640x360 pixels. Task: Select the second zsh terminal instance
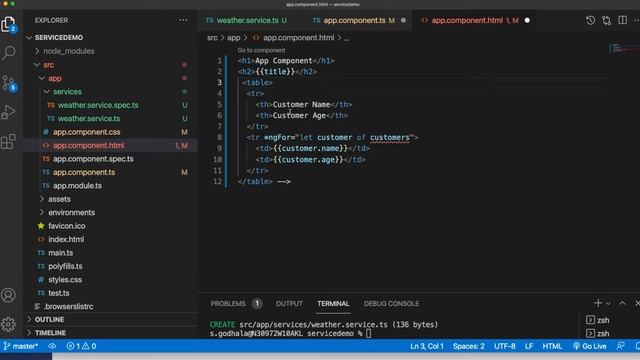coord(598,333)
